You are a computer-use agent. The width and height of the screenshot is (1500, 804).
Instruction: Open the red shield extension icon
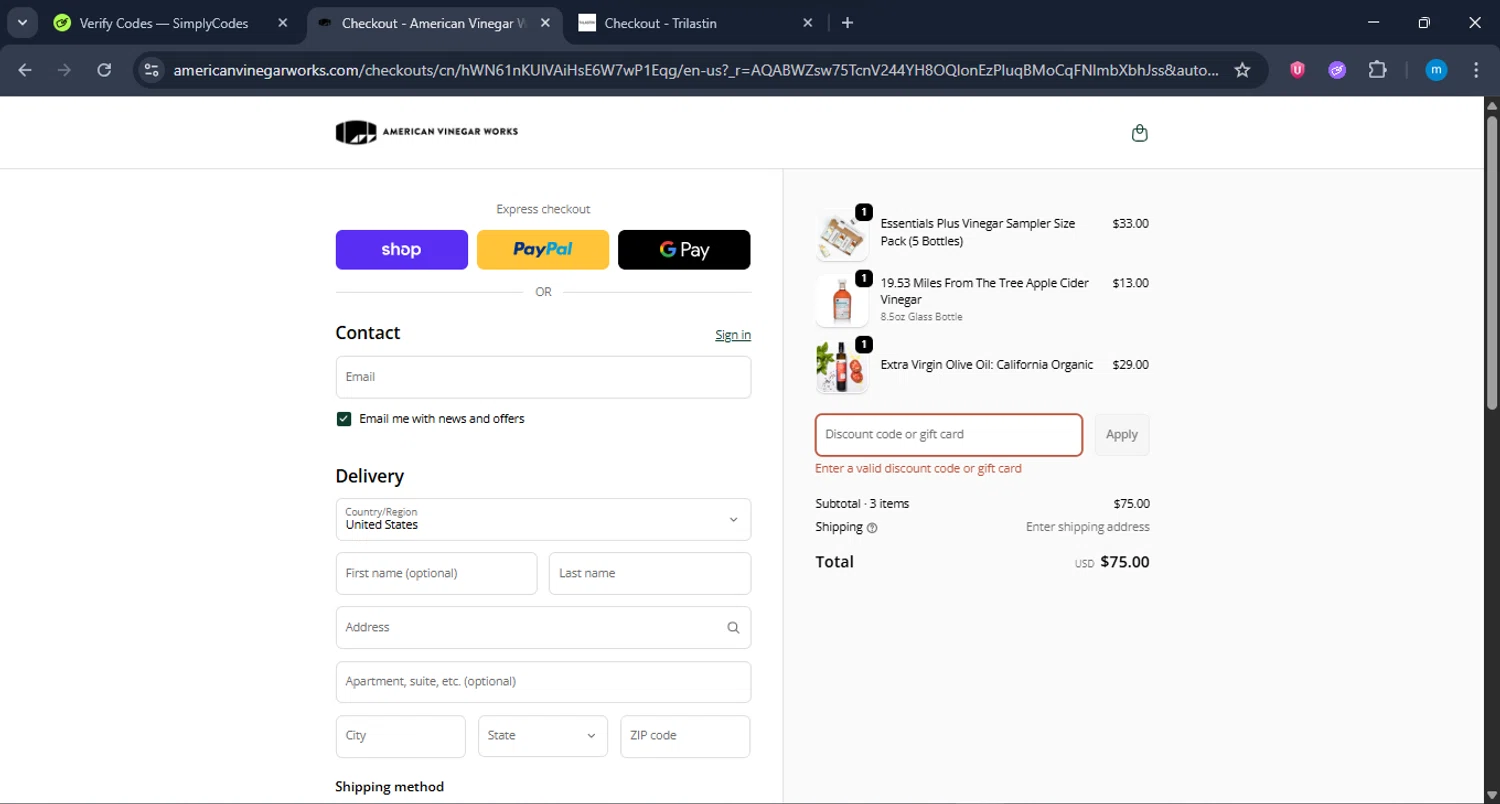[1297, 70]
